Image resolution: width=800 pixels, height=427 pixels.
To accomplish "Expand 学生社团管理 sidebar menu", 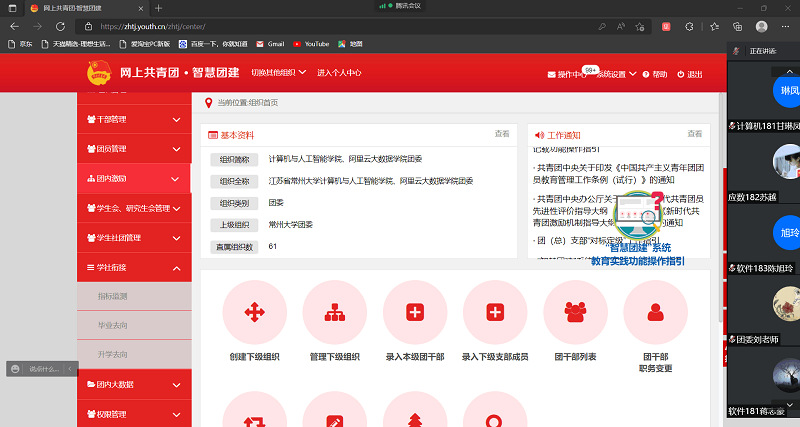I will click(134, 238).
